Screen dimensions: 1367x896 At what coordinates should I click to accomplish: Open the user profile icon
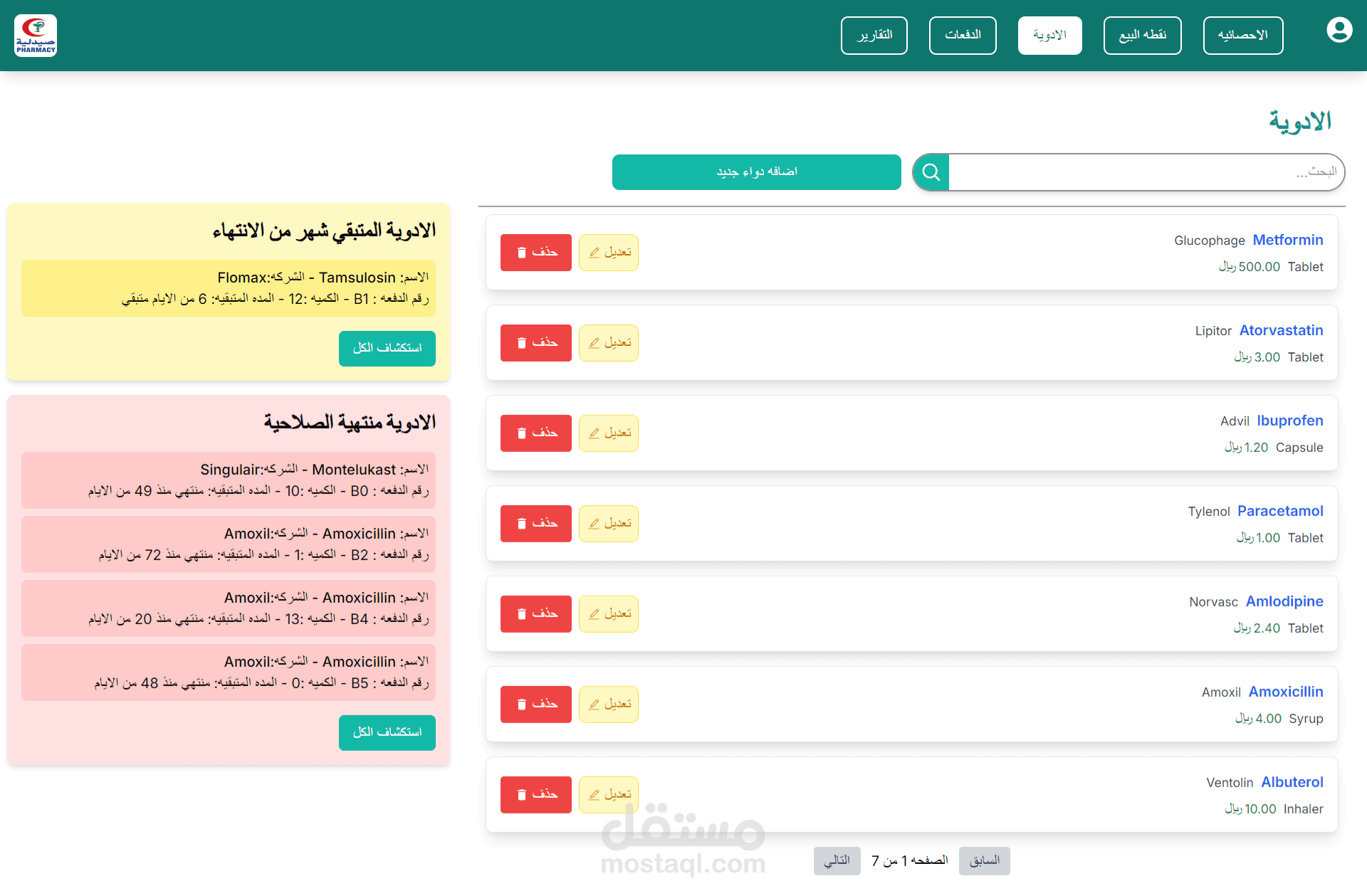(x=1339, y=30)
